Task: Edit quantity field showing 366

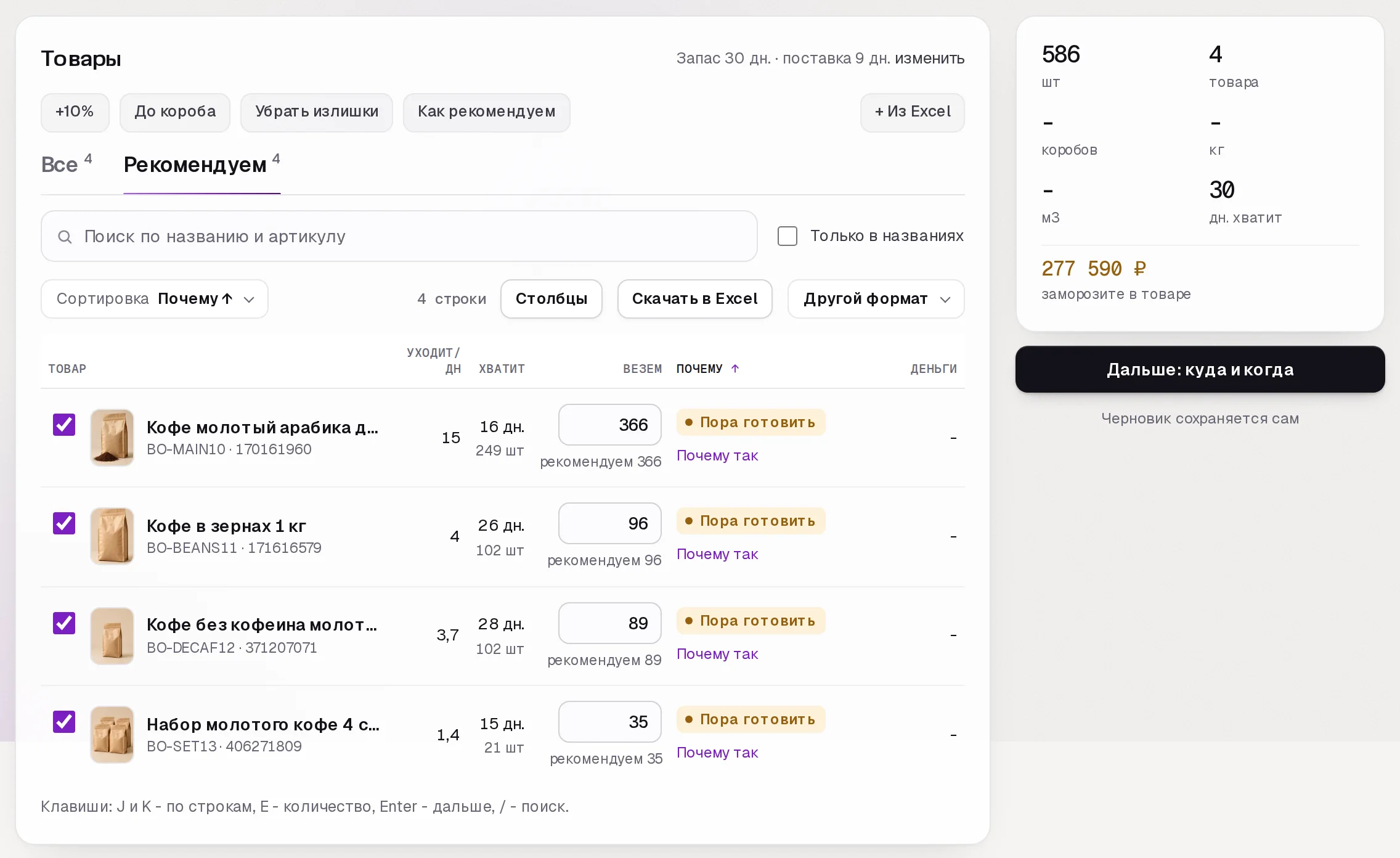Action: [610, 425]
